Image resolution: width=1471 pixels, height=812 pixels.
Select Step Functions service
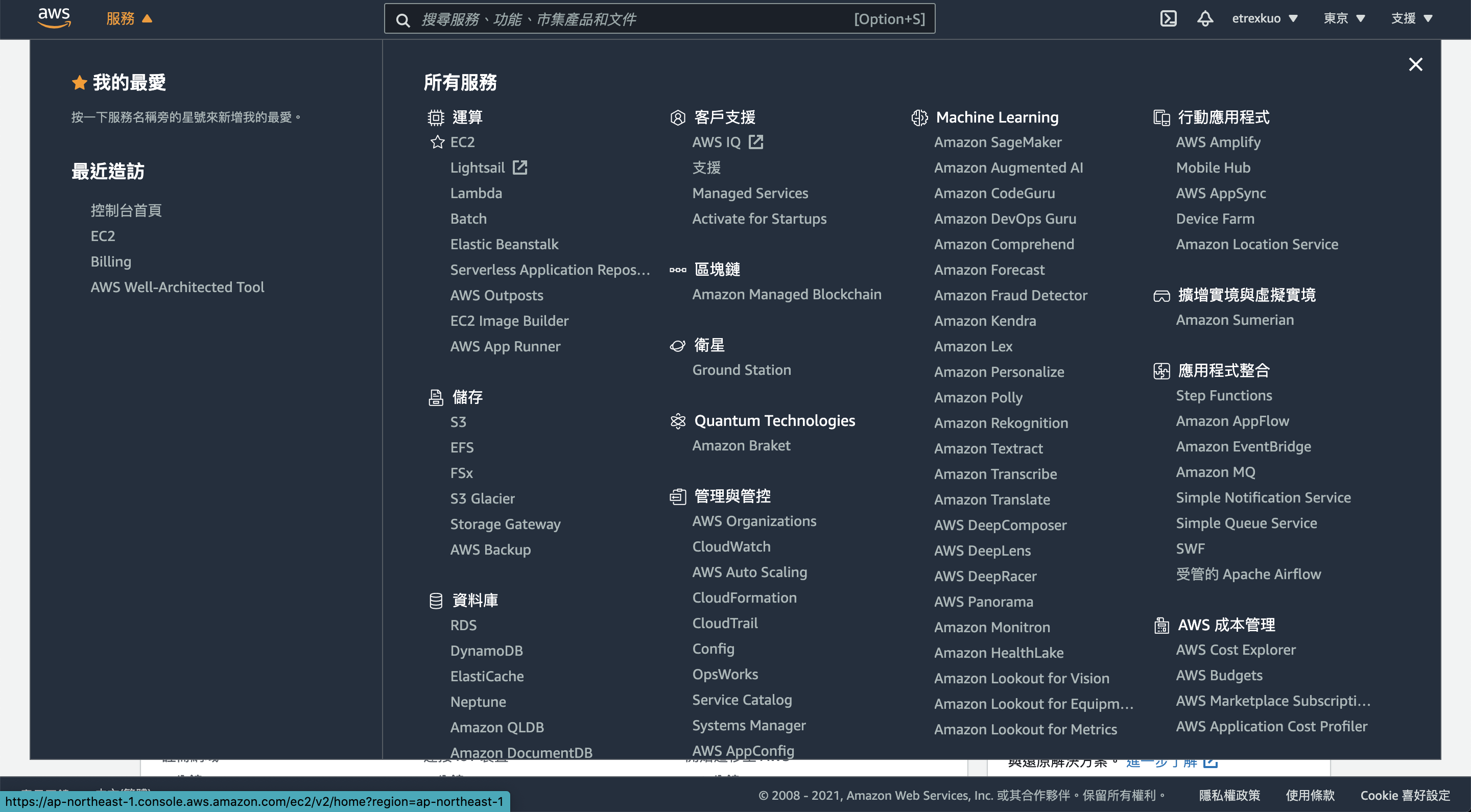pyautogui.click(x=1224, y=396)
